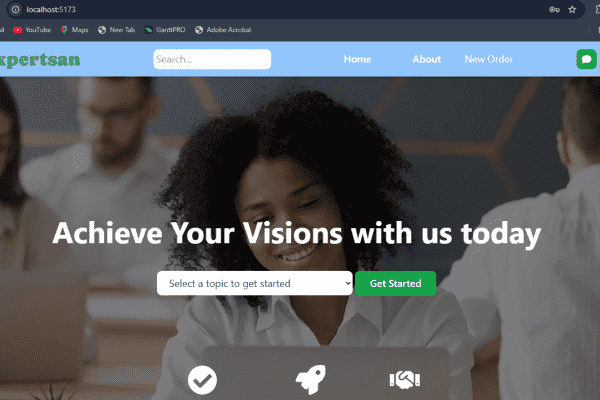
Task: Bookmark page with the star icon
Action: point(572,10)
